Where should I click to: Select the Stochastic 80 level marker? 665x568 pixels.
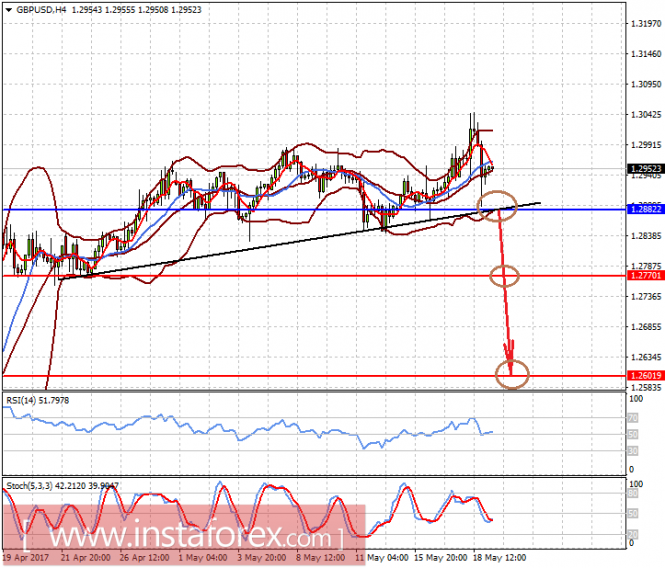(x=633, y=493)
